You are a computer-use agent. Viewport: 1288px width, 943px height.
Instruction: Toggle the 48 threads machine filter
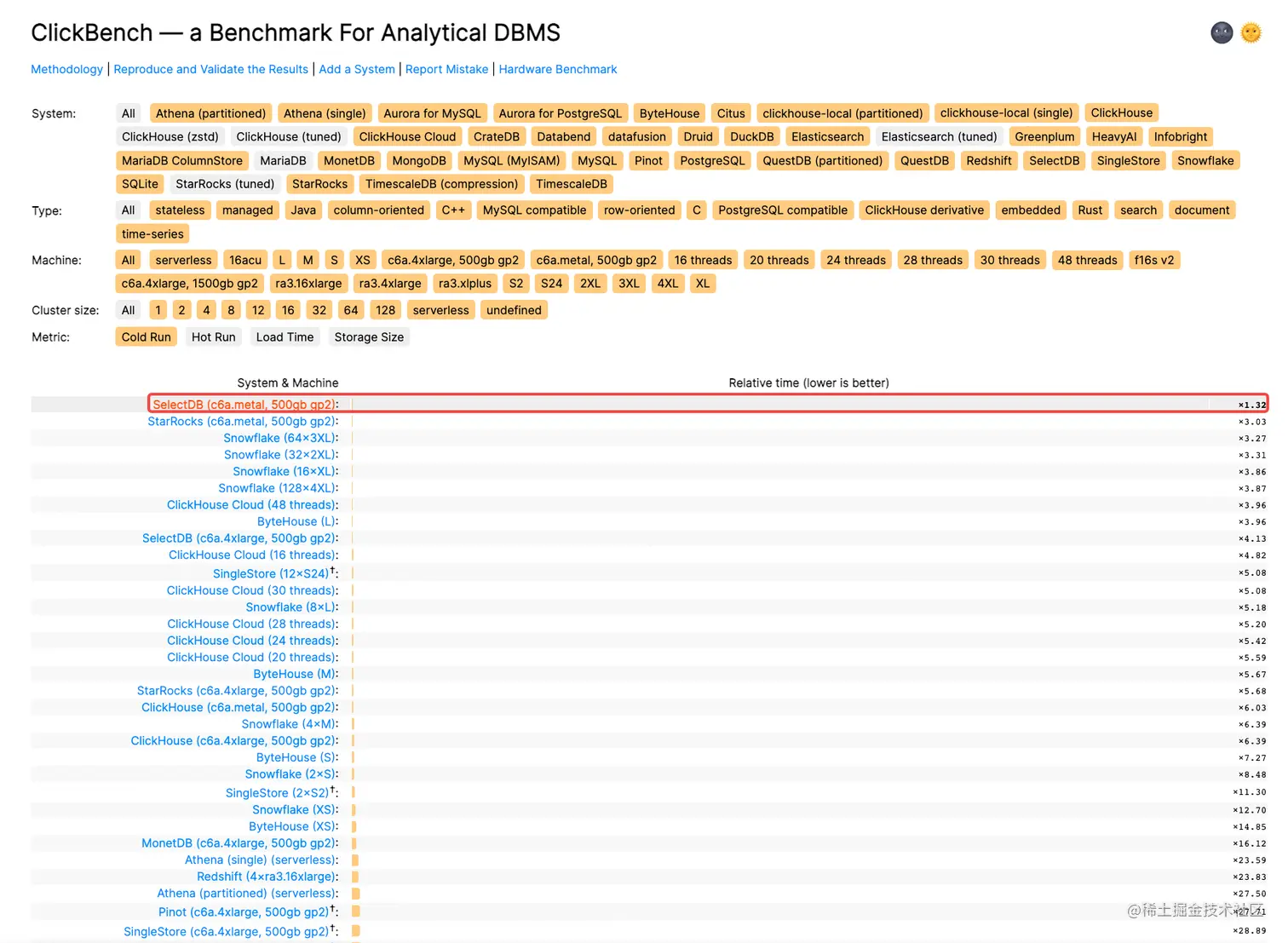point(1088,261)
